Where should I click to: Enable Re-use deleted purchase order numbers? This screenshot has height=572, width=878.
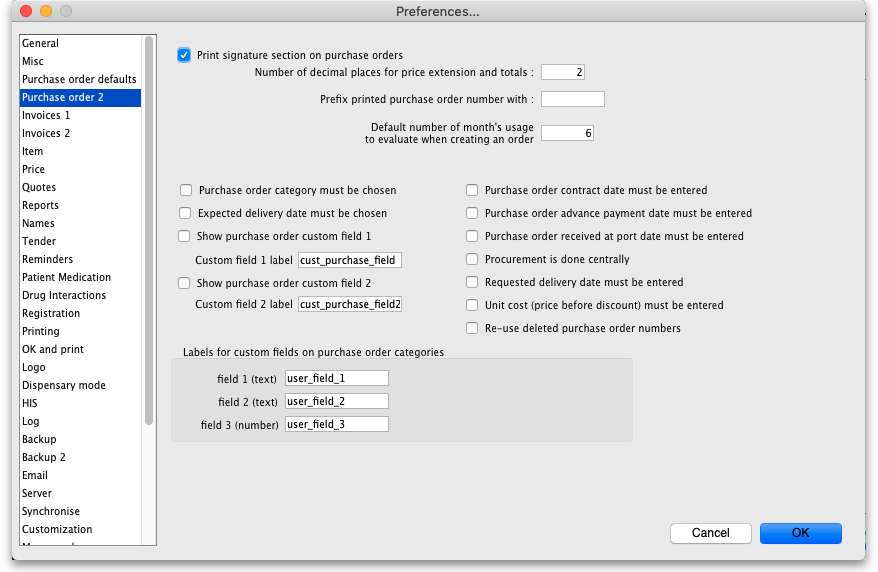pos(472,328)
